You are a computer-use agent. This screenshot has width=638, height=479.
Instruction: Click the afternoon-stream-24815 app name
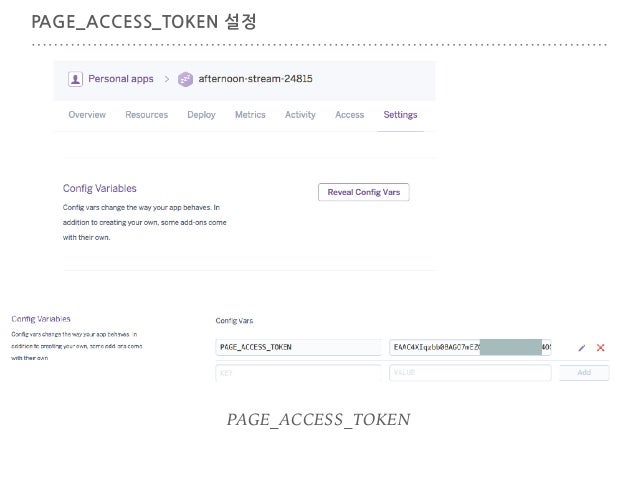pyautogui.click(x=256, y=79)
